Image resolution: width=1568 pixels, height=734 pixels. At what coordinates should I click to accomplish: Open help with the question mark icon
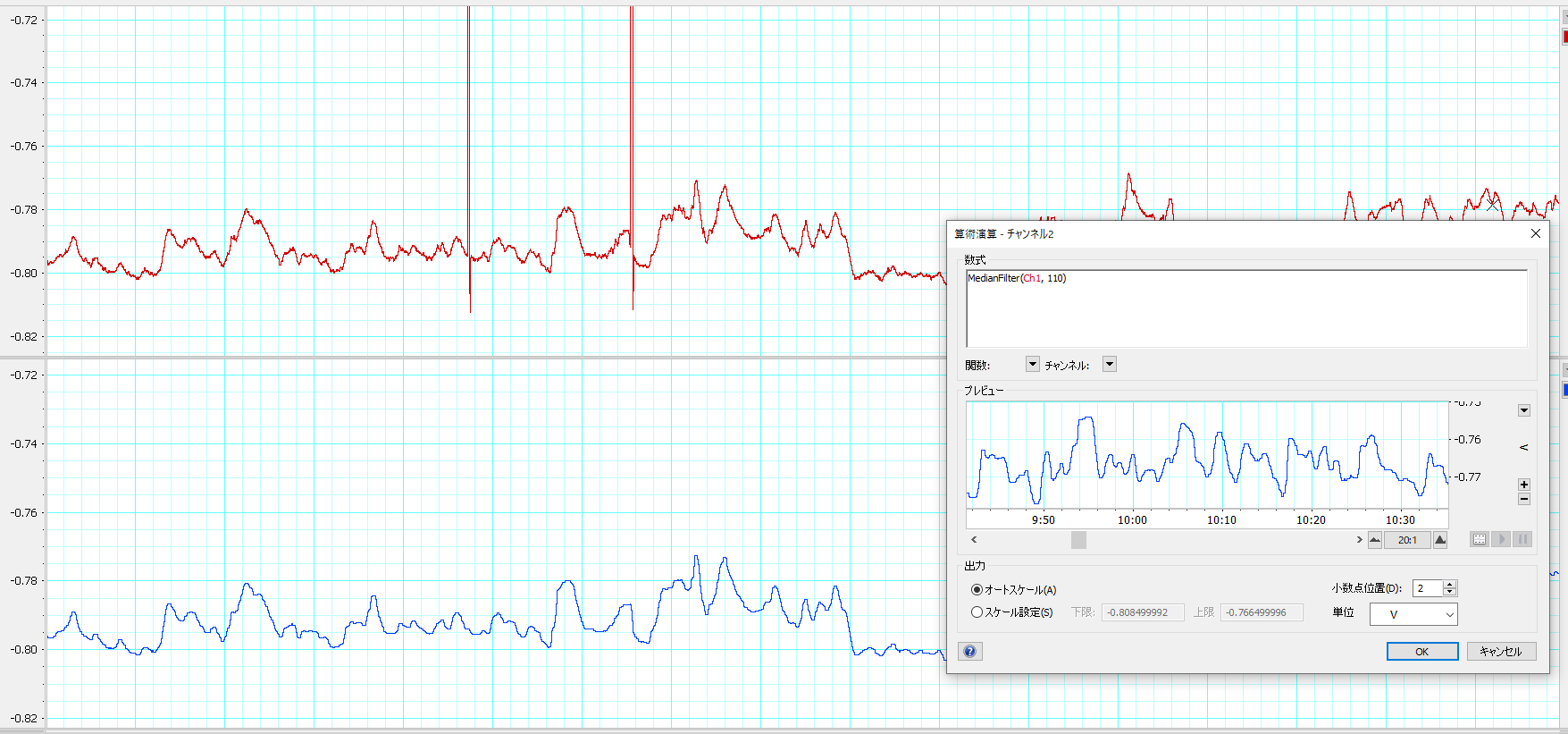point(970,652)
